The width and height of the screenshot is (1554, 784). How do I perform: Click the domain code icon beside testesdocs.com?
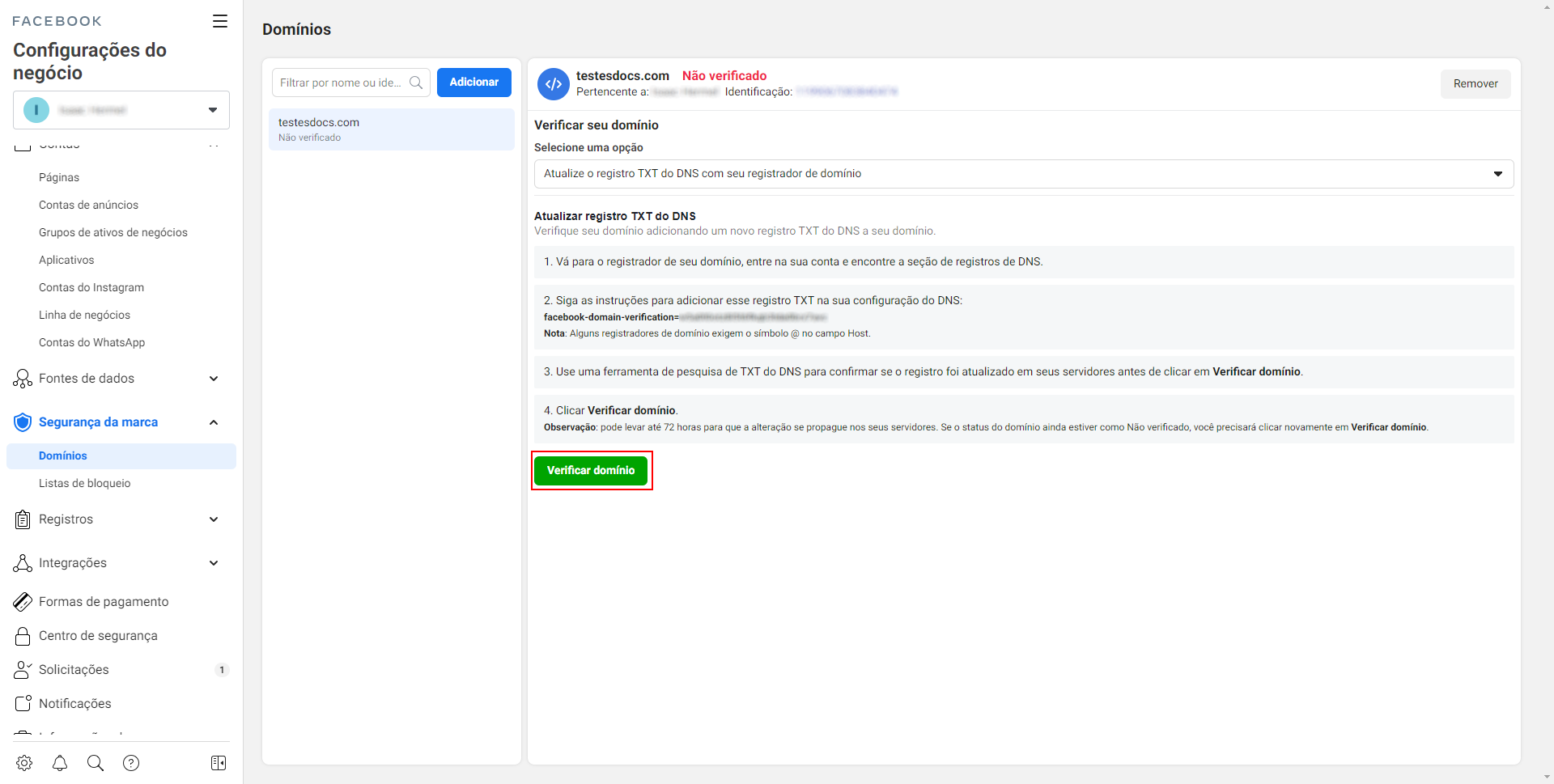click(x=554, y=84)
